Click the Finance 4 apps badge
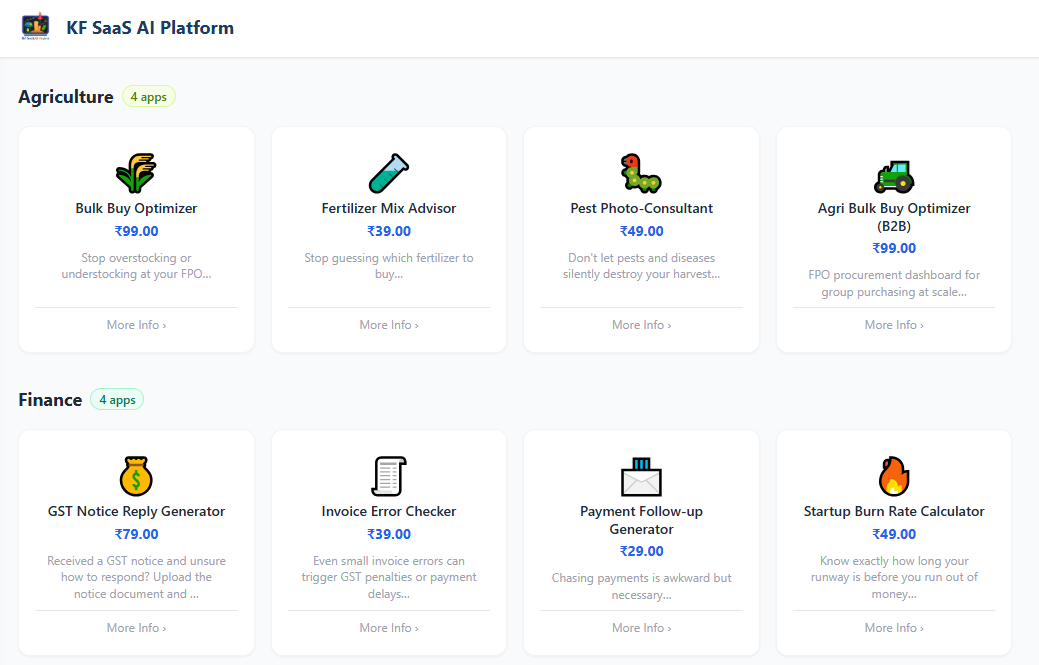 pyautogui.click(x=116, y=399)
